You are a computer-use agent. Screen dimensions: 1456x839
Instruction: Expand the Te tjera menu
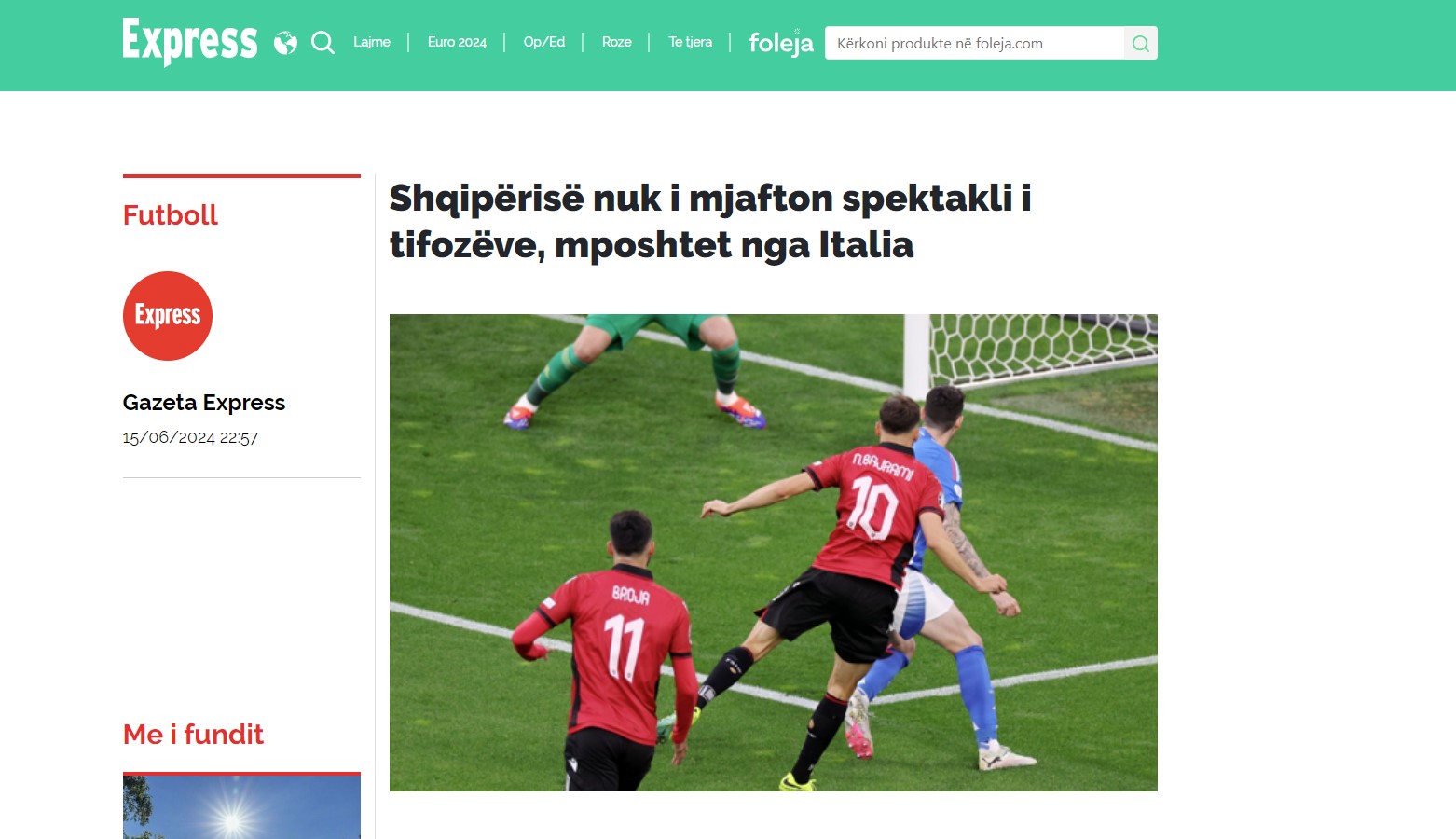(x=691, y=42)
